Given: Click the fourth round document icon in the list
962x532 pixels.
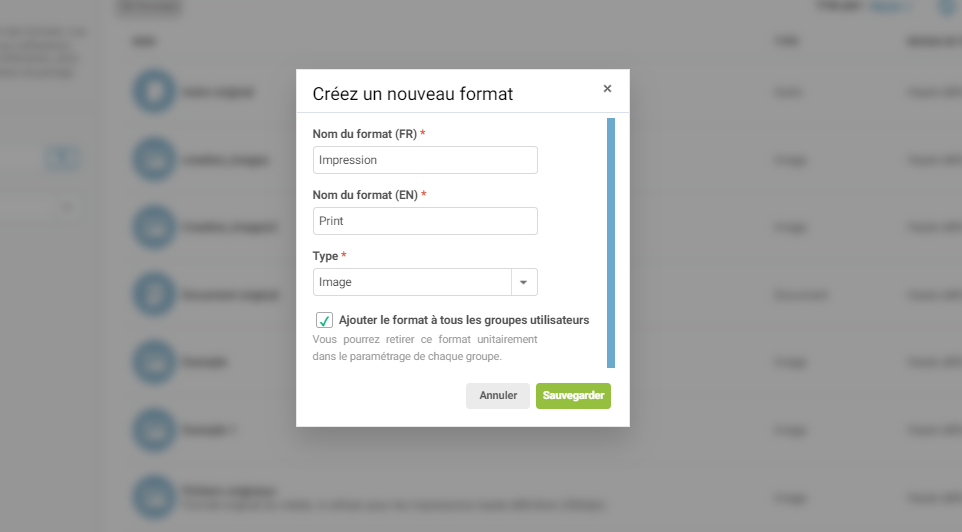Looking at the screenshot, I should click(x=154, y=294).
